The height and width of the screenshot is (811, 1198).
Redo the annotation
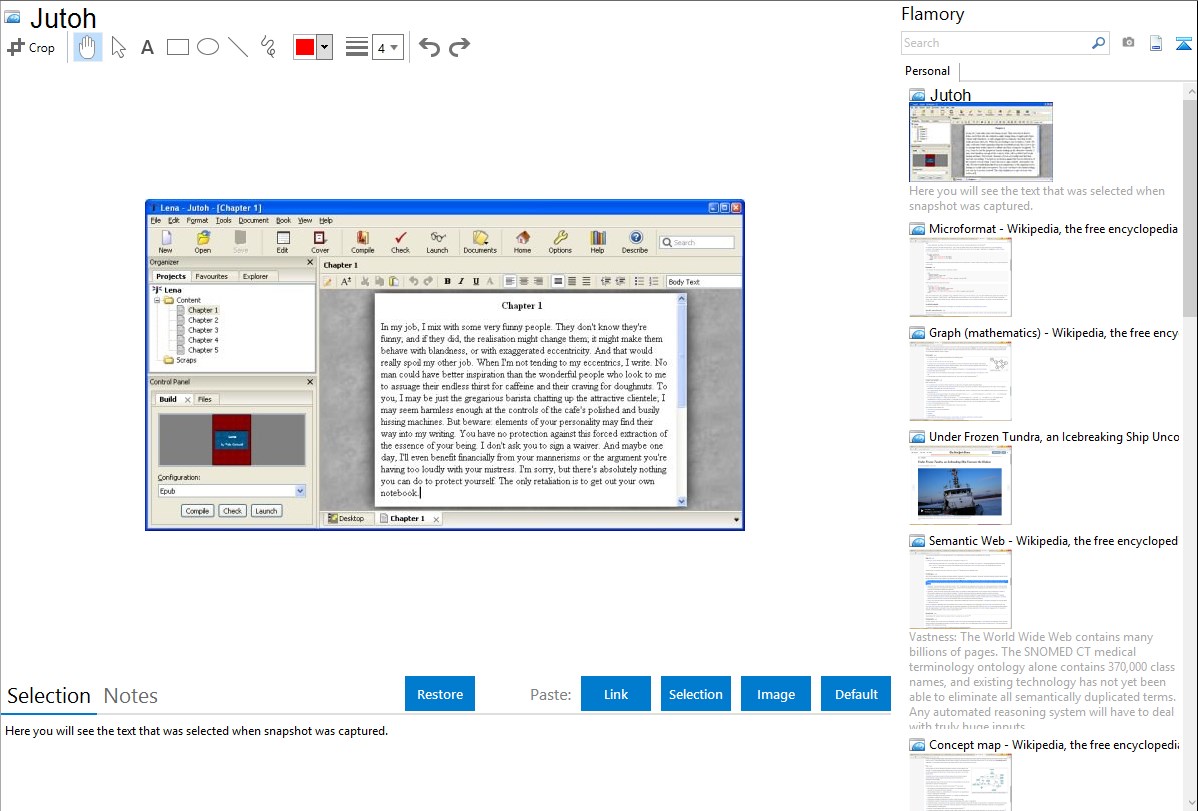(x=459, y=47)
